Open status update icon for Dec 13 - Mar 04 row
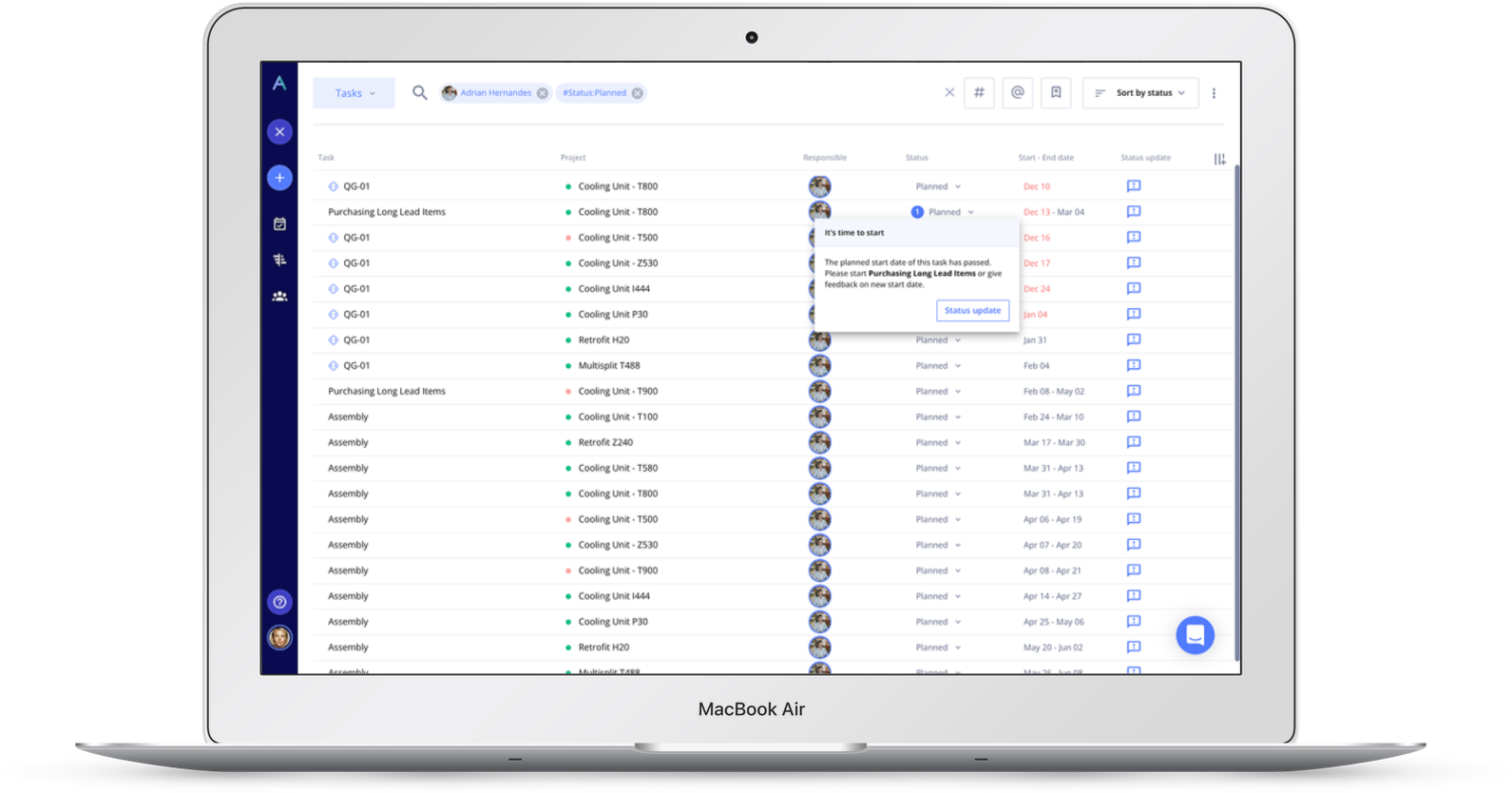 [1134, 212]
